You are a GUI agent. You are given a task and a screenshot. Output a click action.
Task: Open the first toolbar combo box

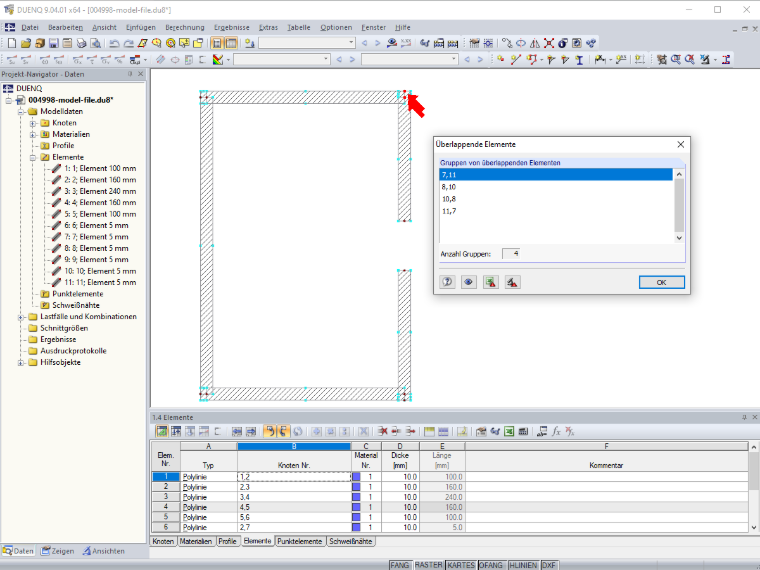pos(307,43)
